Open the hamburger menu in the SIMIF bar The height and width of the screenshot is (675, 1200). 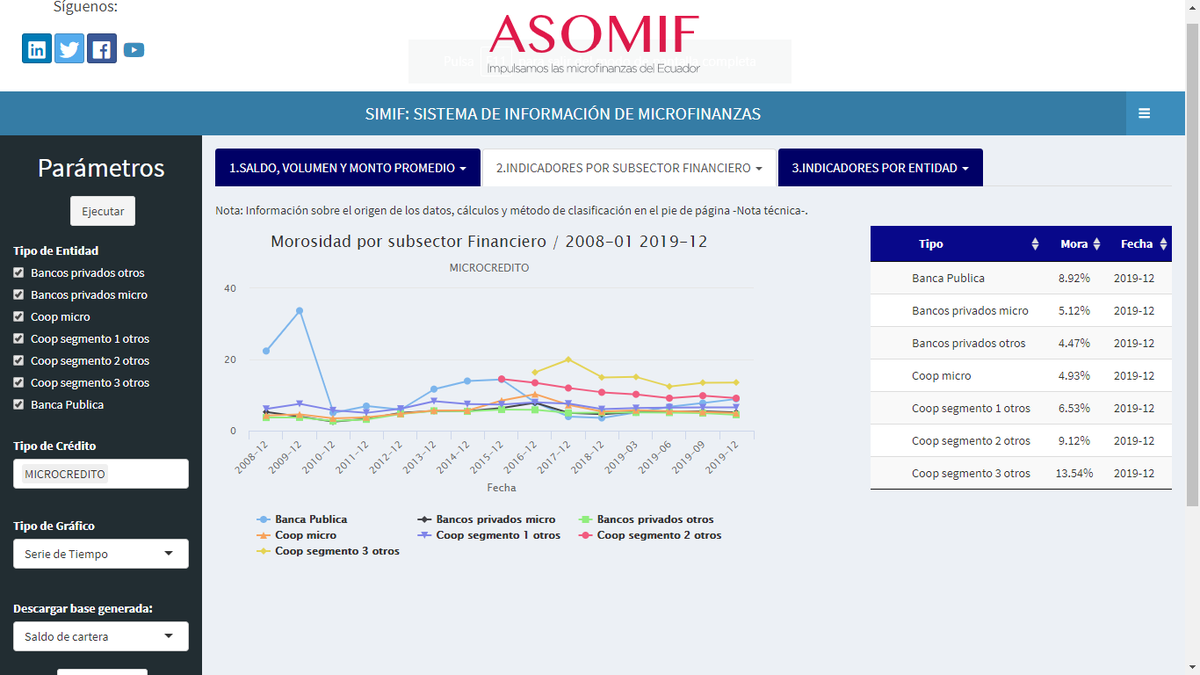1144,114
